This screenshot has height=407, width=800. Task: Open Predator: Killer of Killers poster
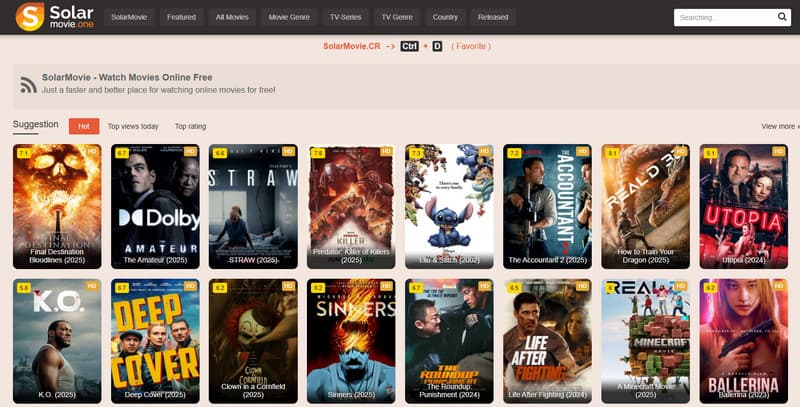(351, 206)
